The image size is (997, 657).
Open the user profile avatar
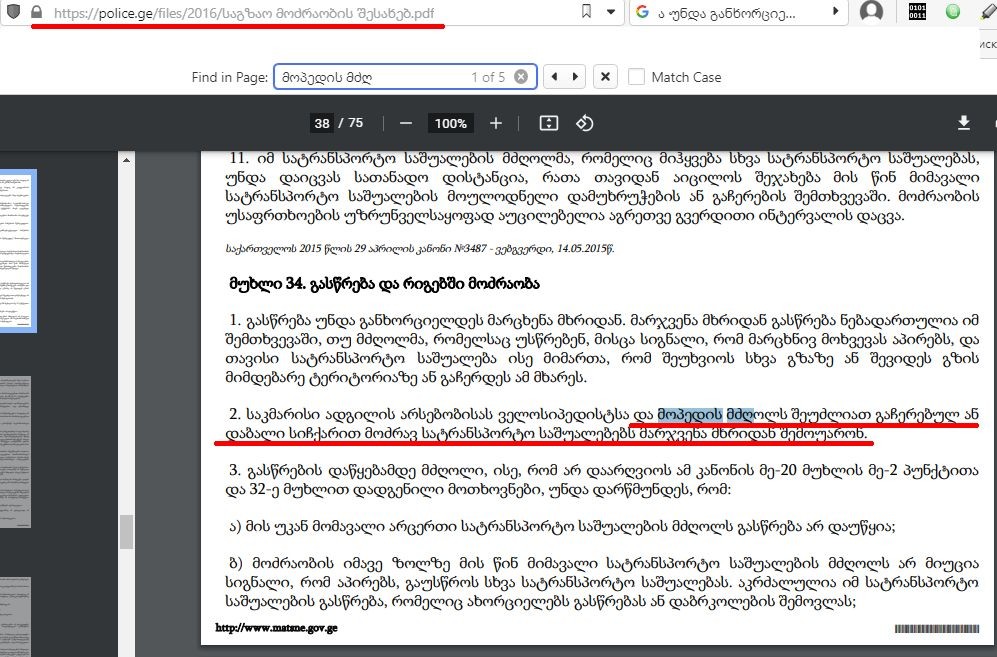[x=871, y=11]
